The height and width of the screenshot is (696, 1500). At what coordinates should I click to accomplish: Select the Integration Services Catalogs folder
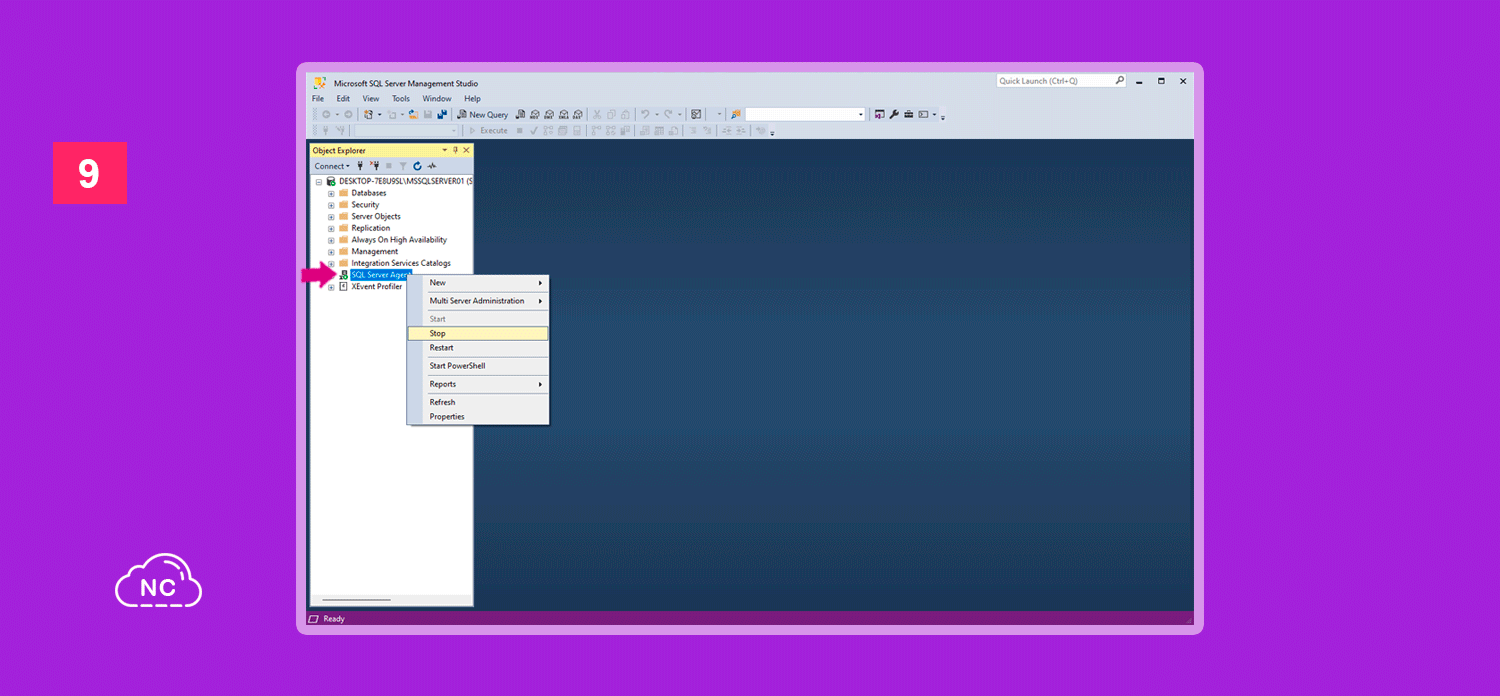[401, 263]
